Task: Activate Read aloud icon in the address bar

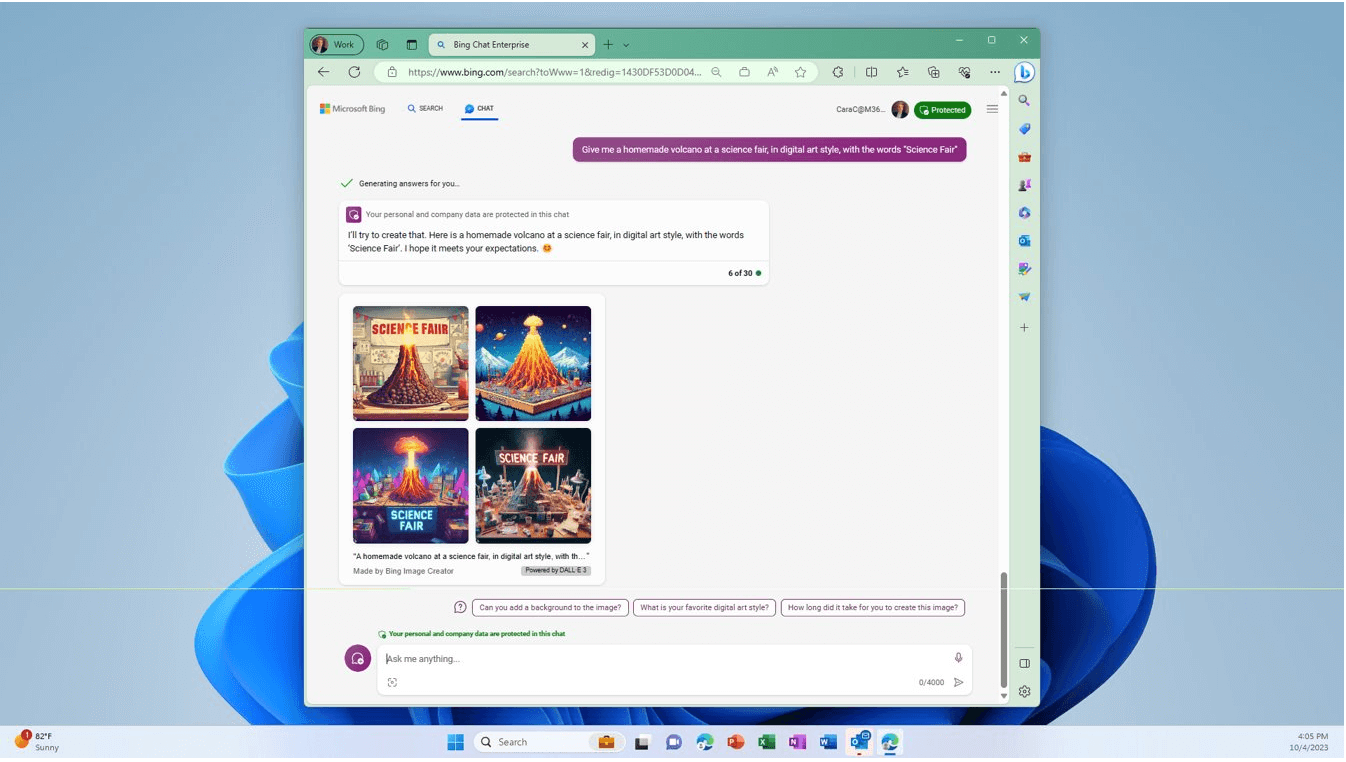Action: pyautogui.click(x=772, y=72)
